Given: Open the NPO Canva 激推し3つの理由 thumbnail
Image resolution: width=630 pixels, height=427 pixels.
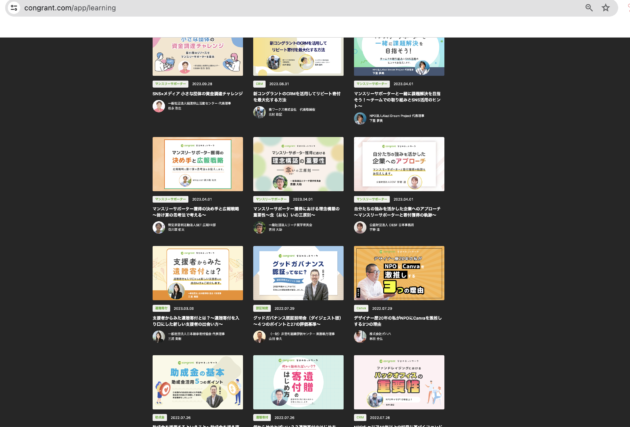Looking at the screenshot, I should coord(399,273).
